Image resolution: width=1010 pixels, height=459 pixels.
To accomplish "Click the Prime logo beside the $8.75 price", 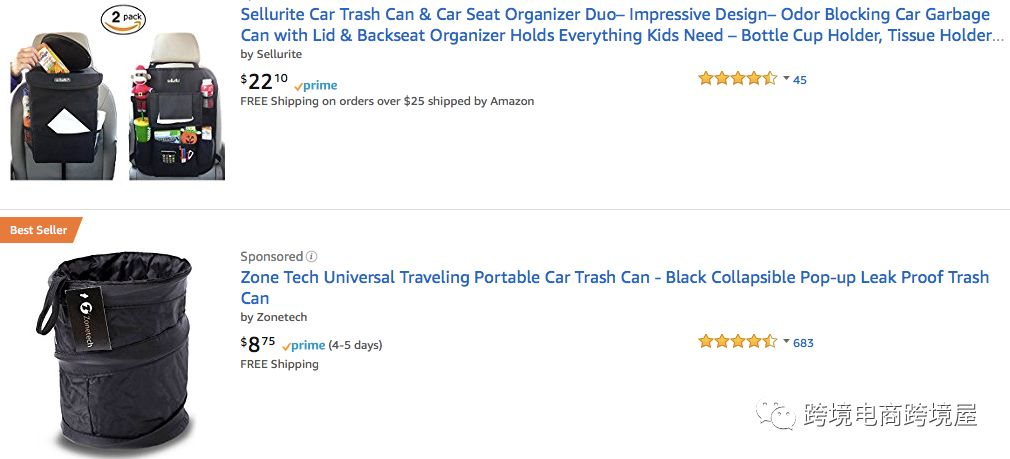I will (304, 345).
